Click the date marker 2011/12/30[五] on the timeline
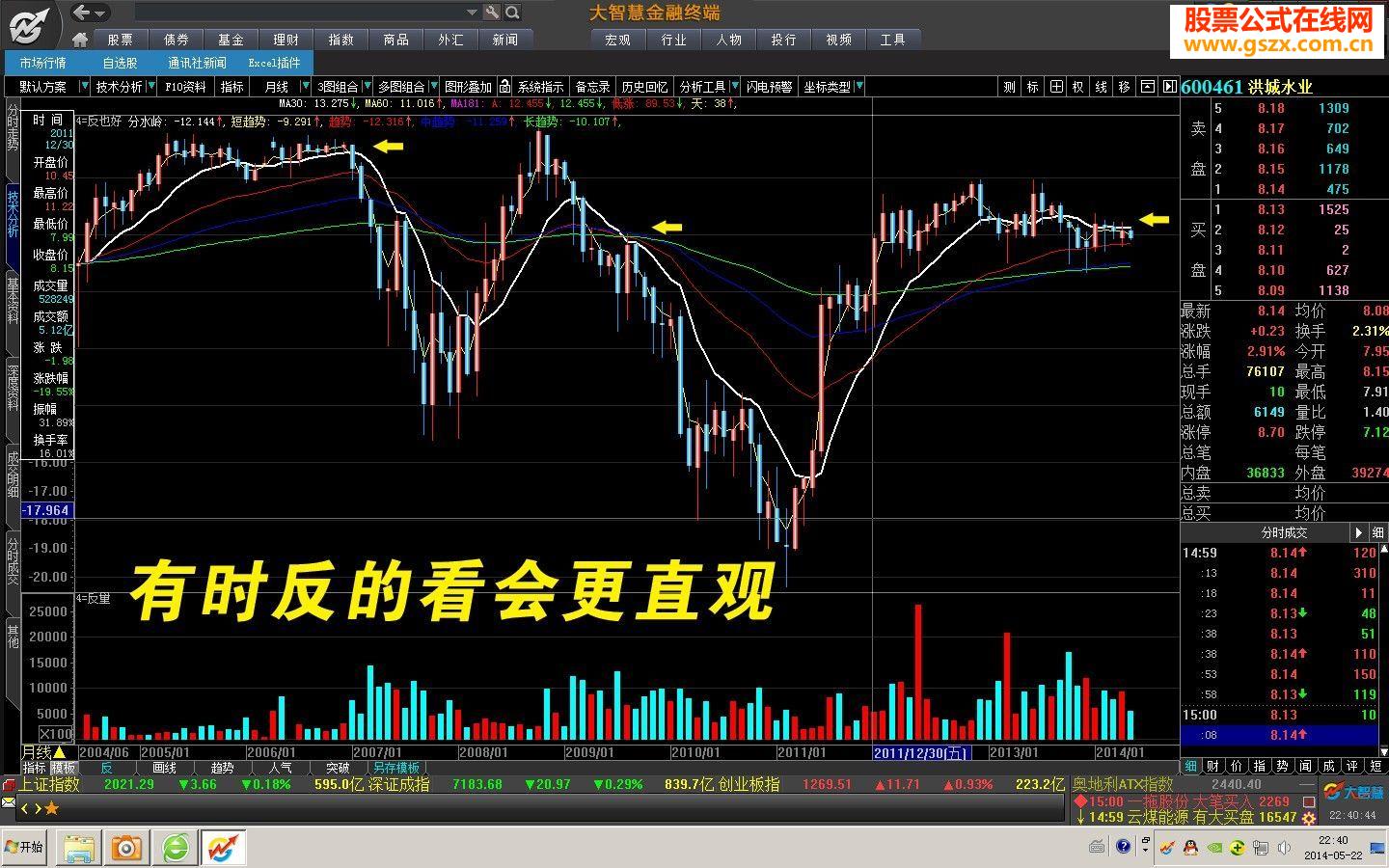This screenshot has height=868, width=1389. (x=920, y=752)
